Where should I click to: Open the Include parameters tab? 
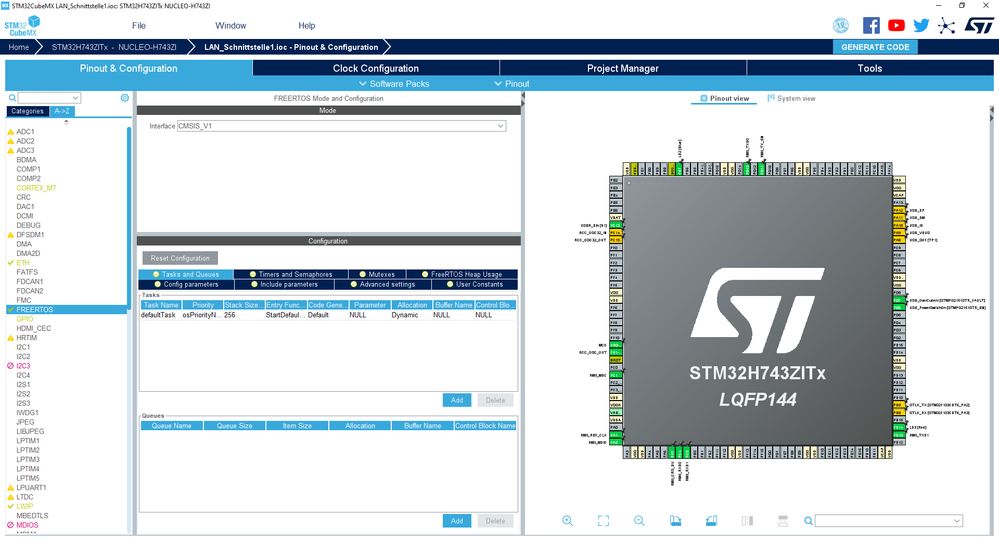point(284,284)
